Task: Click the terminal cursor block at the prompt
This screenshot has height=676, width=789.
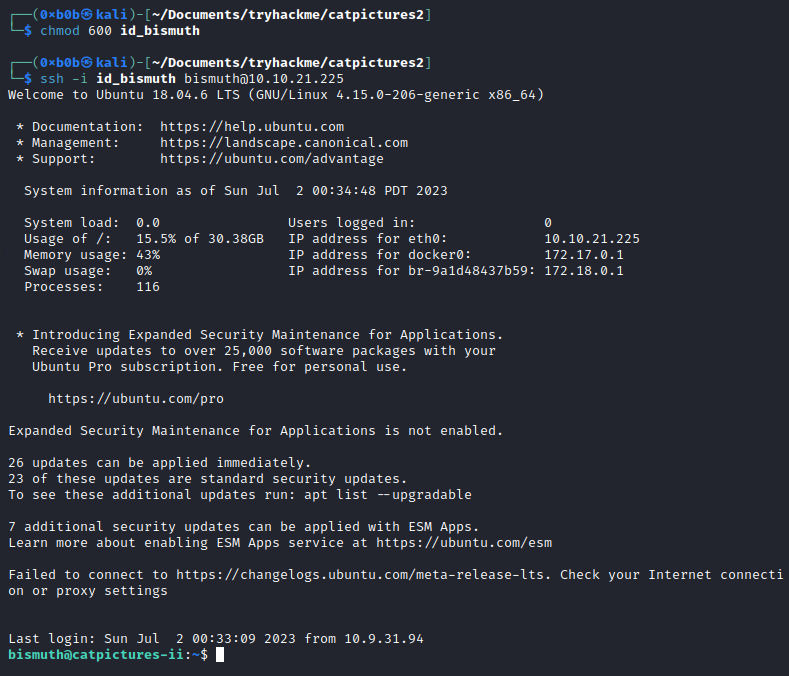Action: click(x=220, y=655)
